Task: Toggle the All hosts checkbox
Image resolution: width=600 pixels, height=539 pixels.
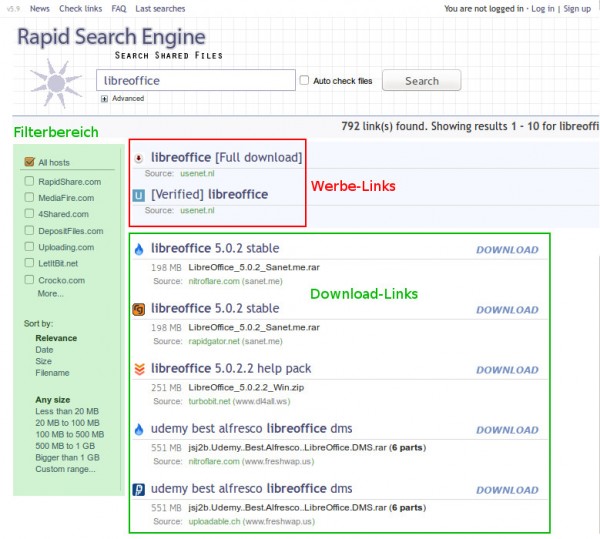Action: tap(29, 162)
